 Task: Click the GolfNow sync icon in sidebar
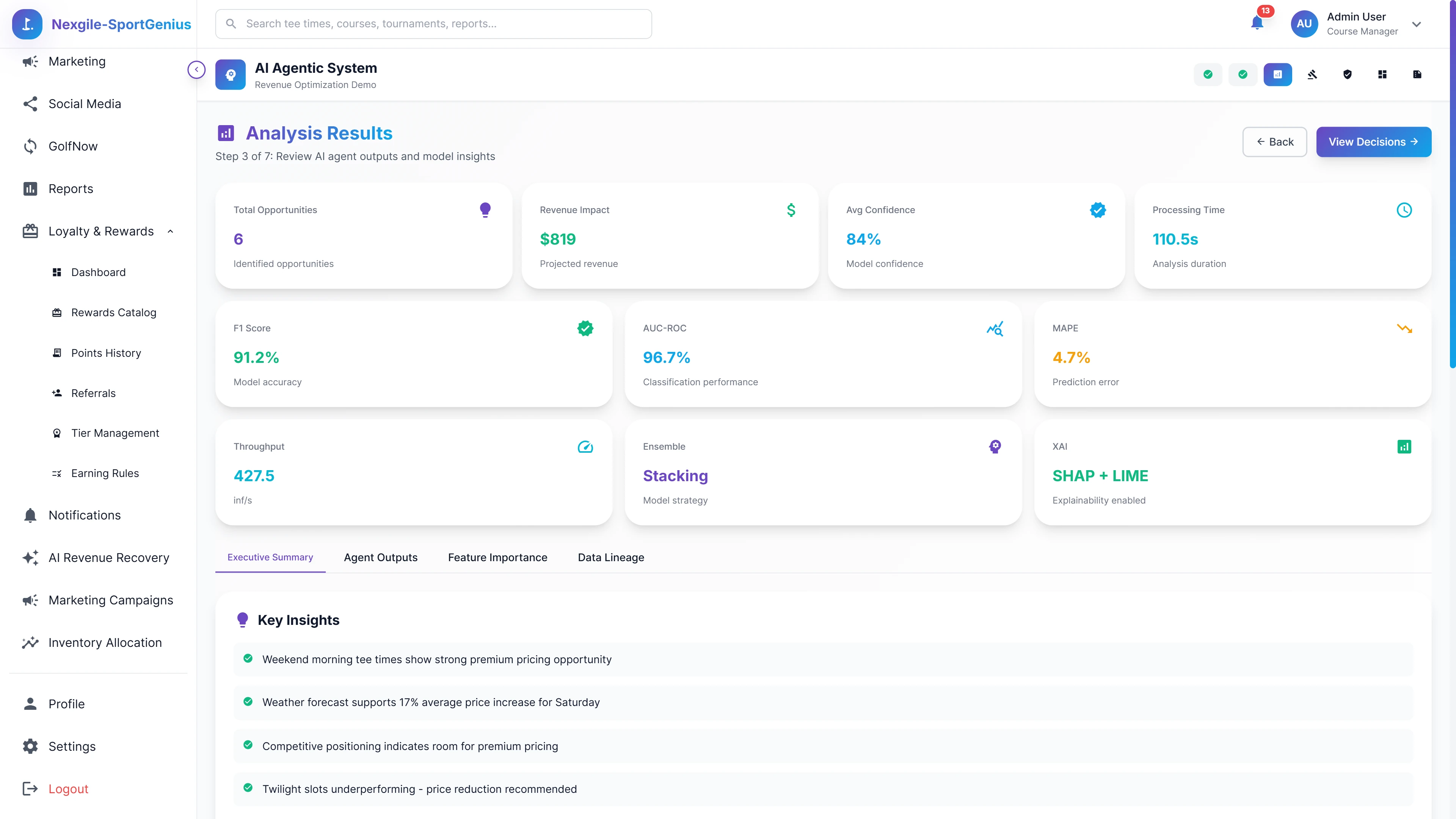coord(30,146)
